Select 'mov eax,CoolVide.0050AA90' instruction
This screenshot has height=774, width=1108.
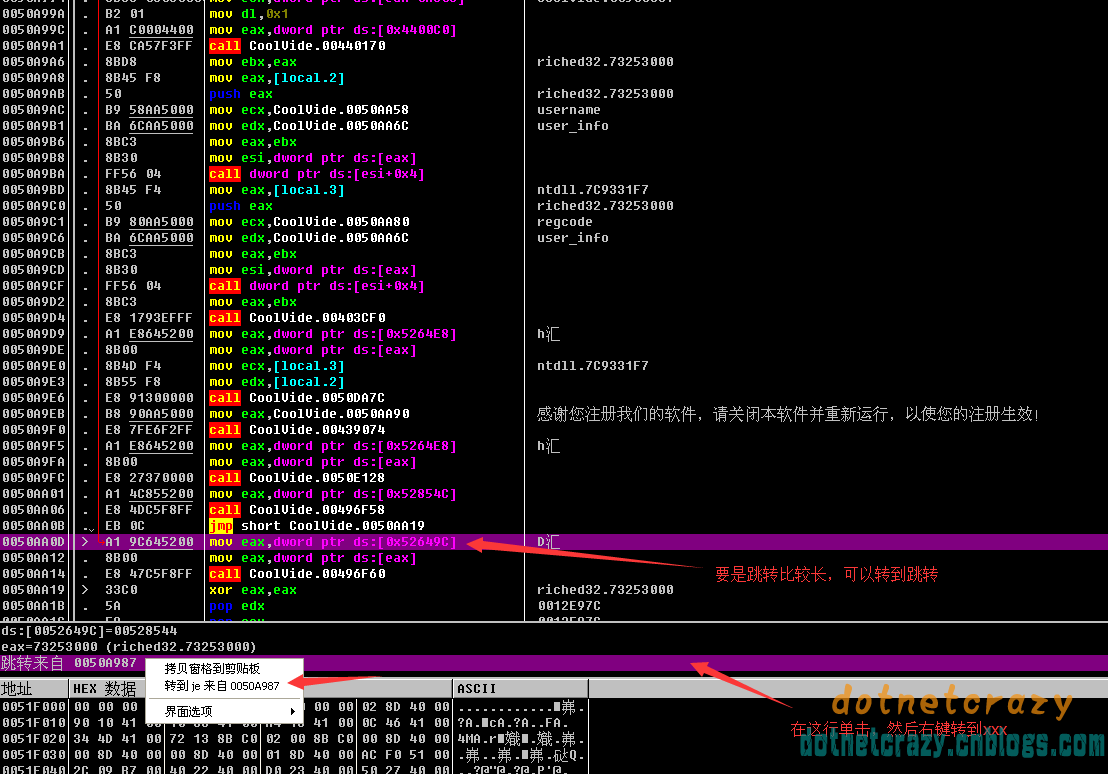[309, 414]
